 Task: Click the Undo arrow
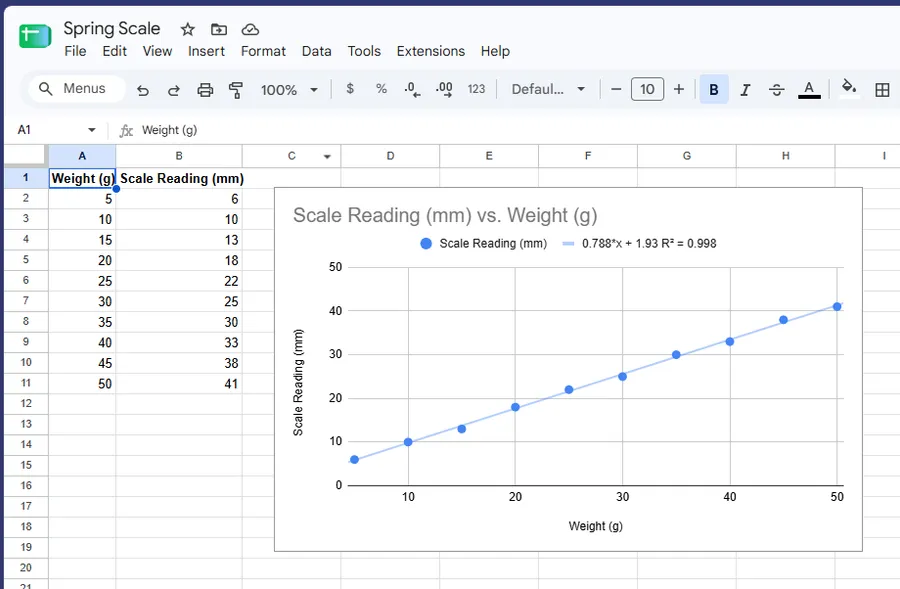[x=143, y=90]
